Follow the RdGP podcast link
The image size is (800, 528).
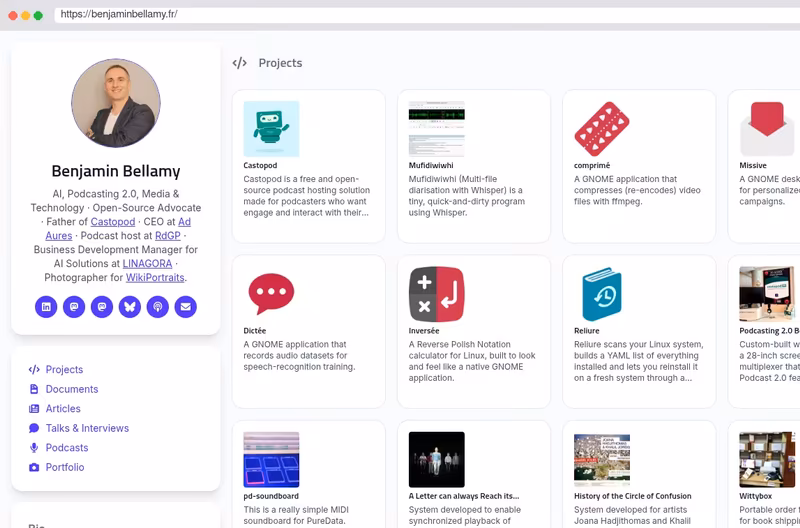click(x=168, y=236)
